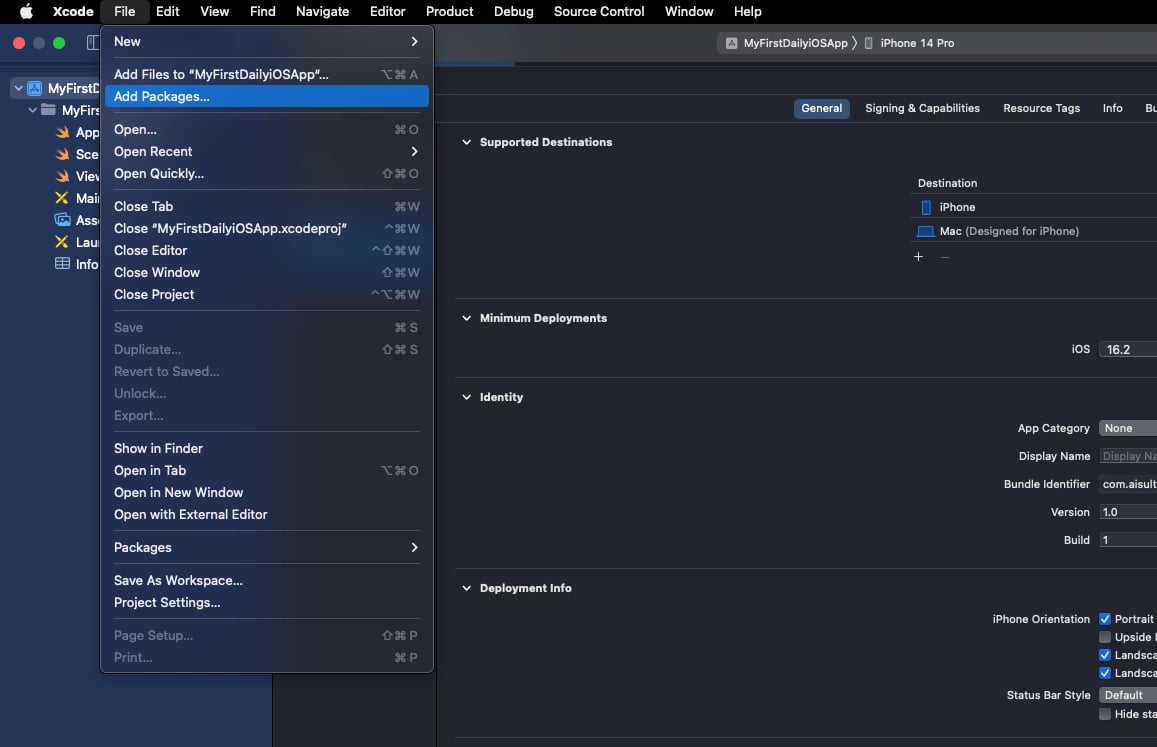Select the Vie swift file icon

pyautogui.click(x=63, y=176)
